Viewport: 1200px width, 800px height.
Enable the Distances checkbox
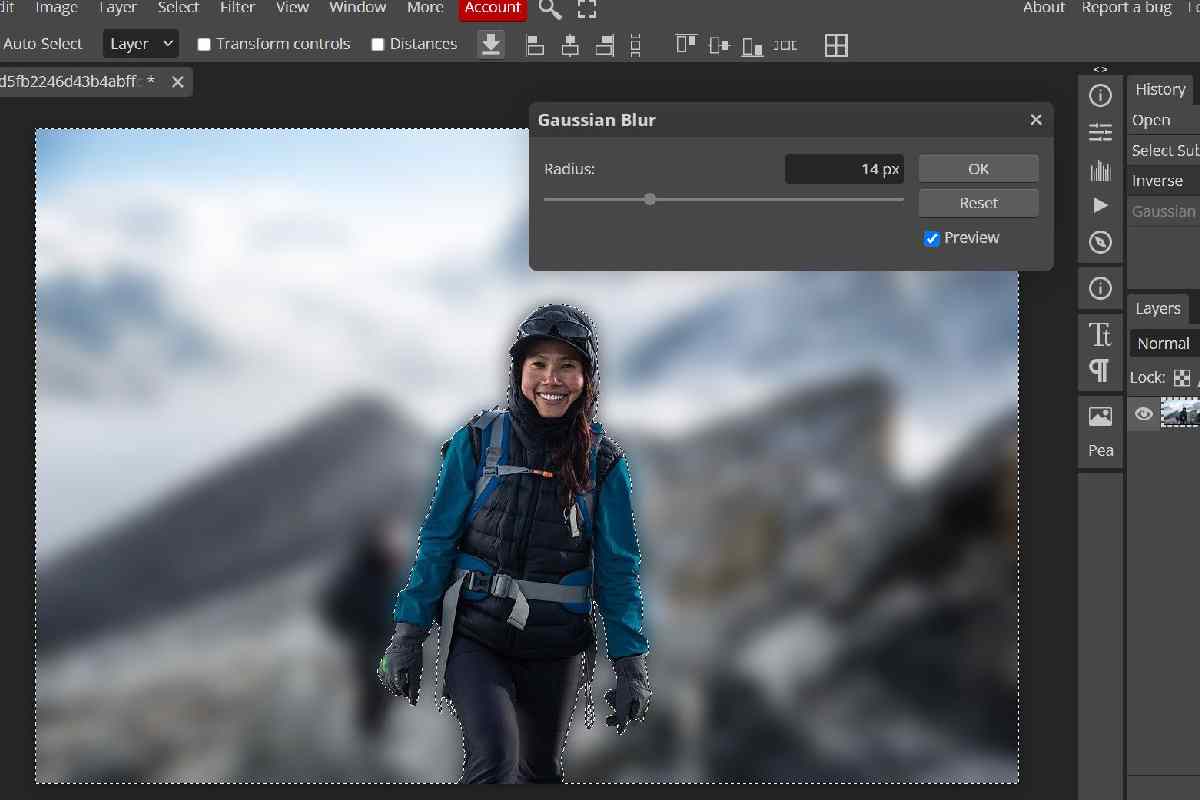378,44
